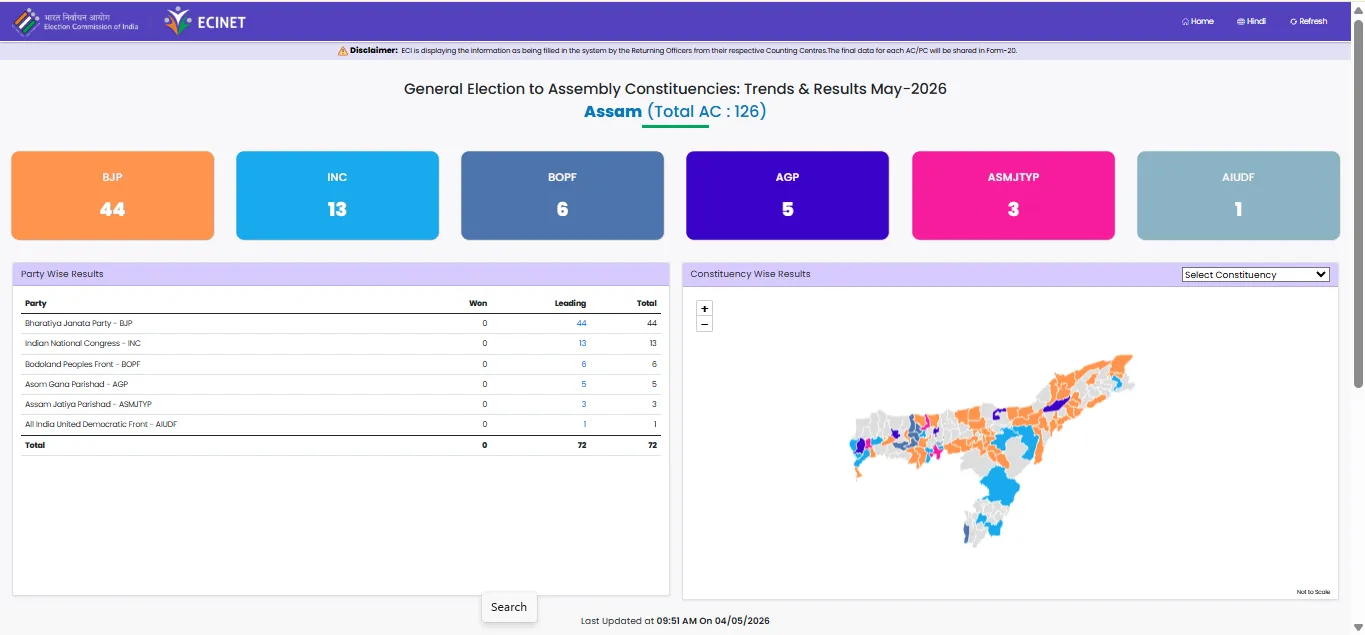Click the Constituency Wise Results panel title

click(x=750, y=274)
